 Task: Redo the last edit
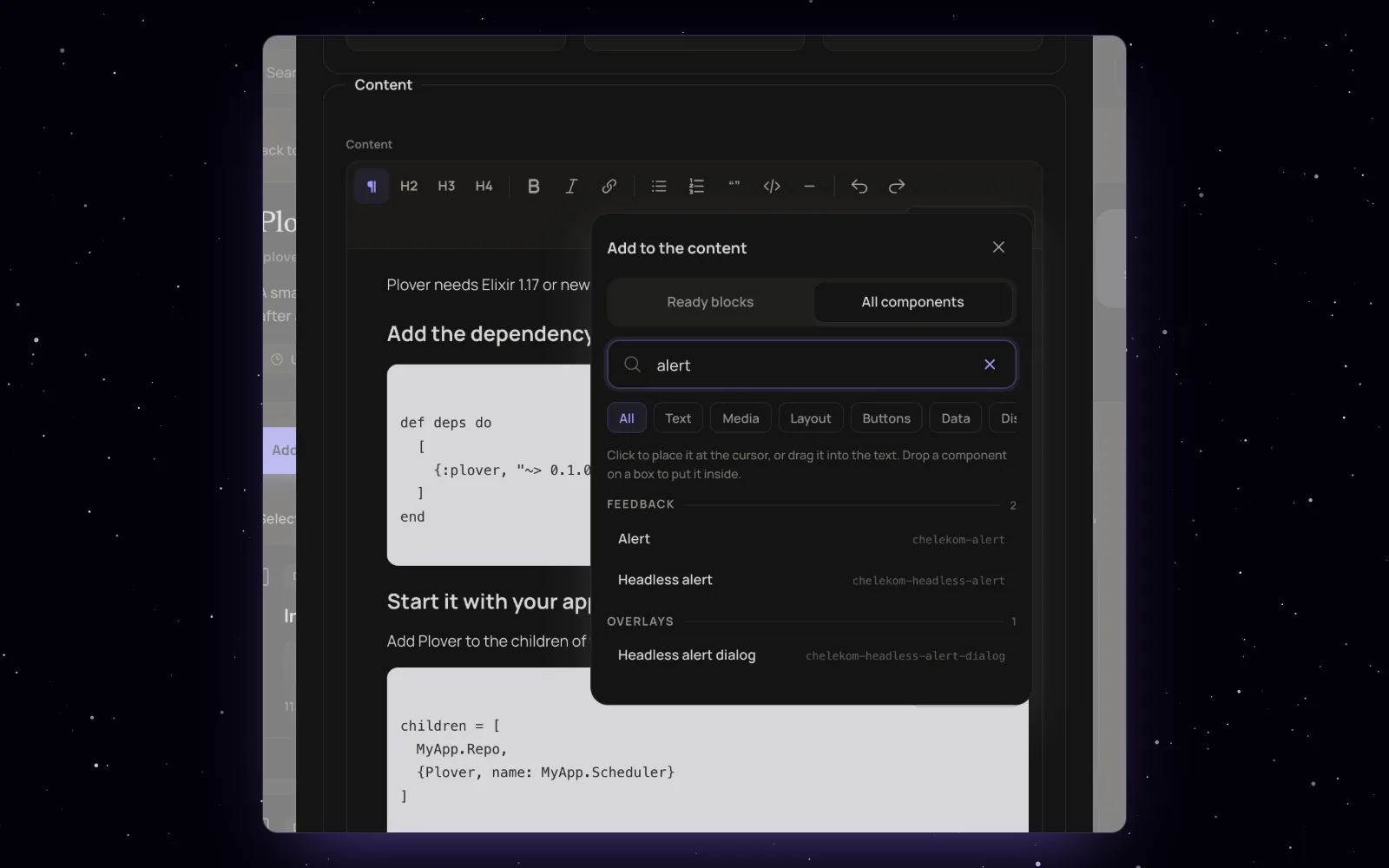[897, 186]
